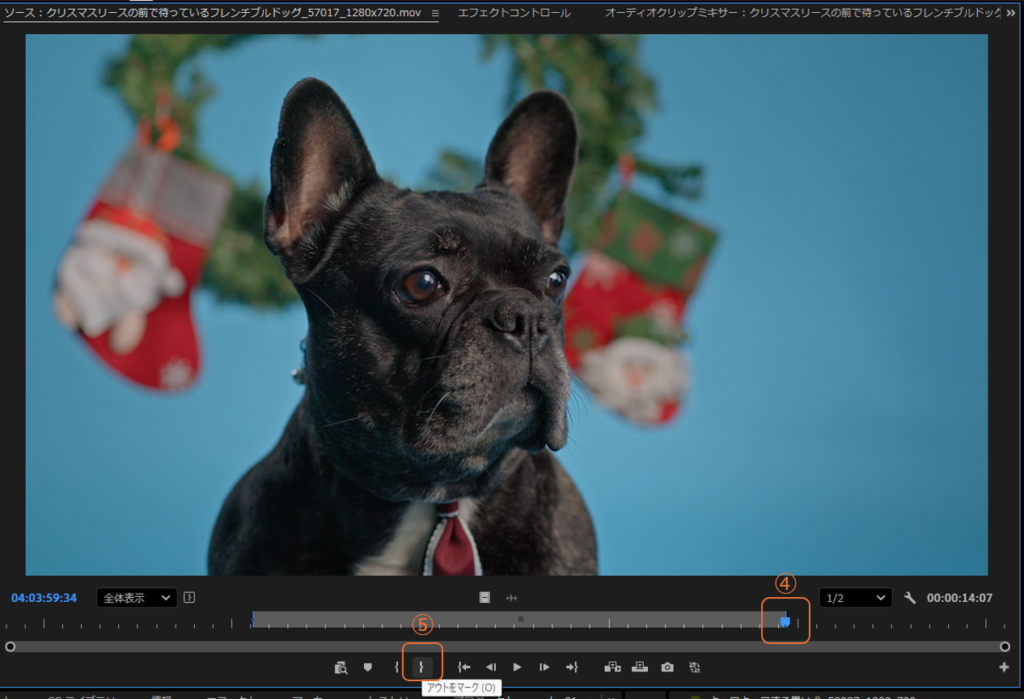The width and height of the screenshot is (1024, 699).
Task: Click the Go to Out point button
Action: pos(571,667)
